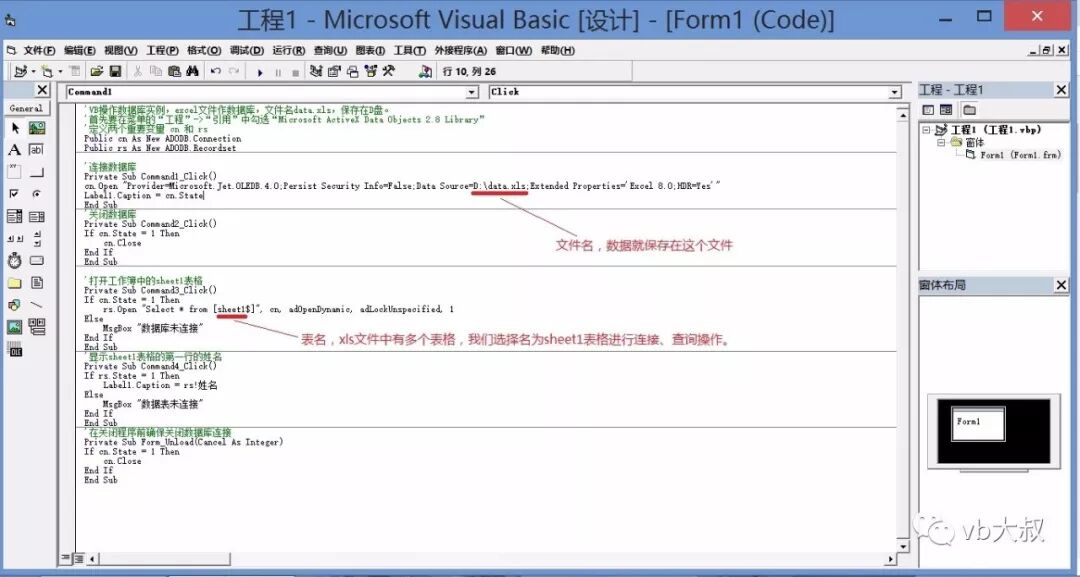Select the ComboBox control in toolbox

pyautogui.click(x=14, y=216)
